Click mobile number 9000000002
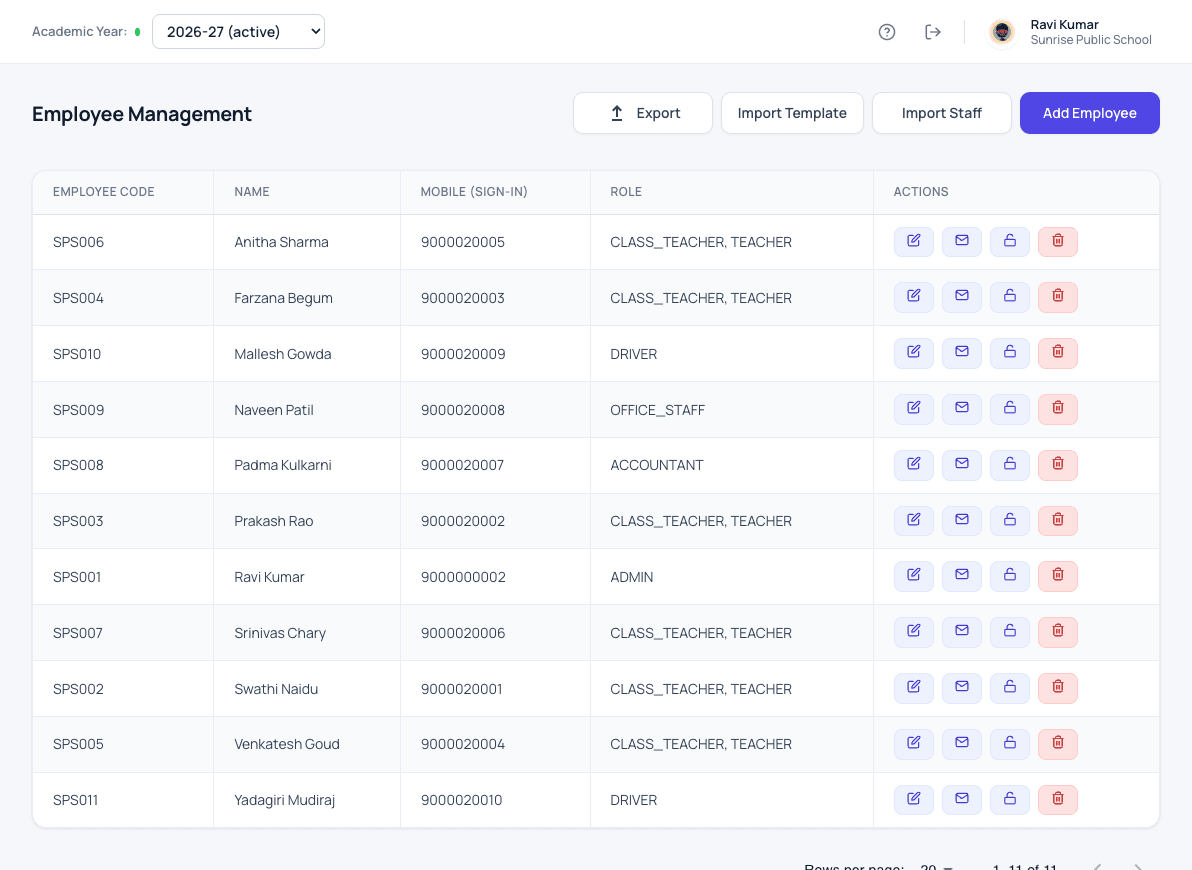Viewport: 1192px width, 870px height. [463, 577]
